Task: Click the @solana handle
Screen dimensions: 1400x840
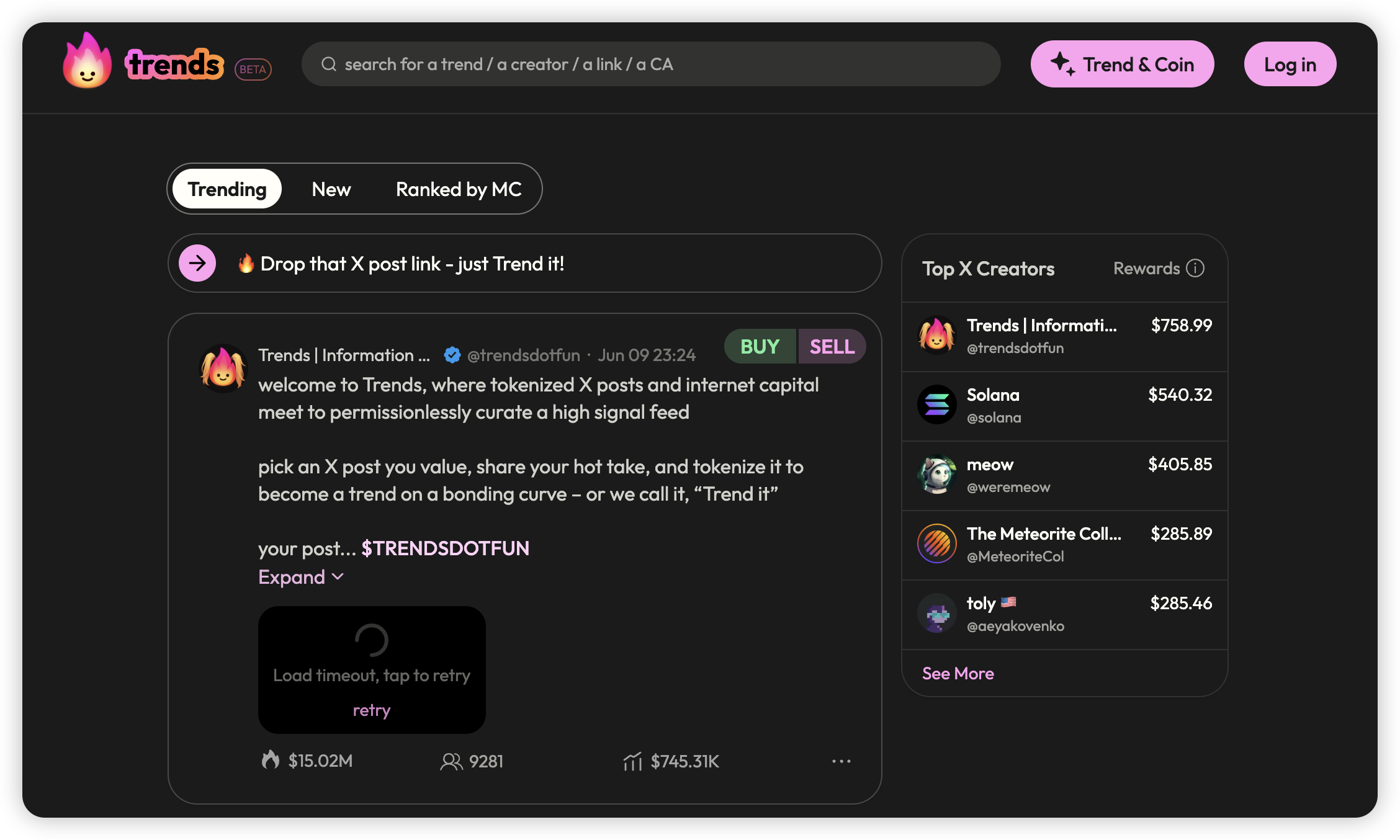Action: (x=994, y=418)
